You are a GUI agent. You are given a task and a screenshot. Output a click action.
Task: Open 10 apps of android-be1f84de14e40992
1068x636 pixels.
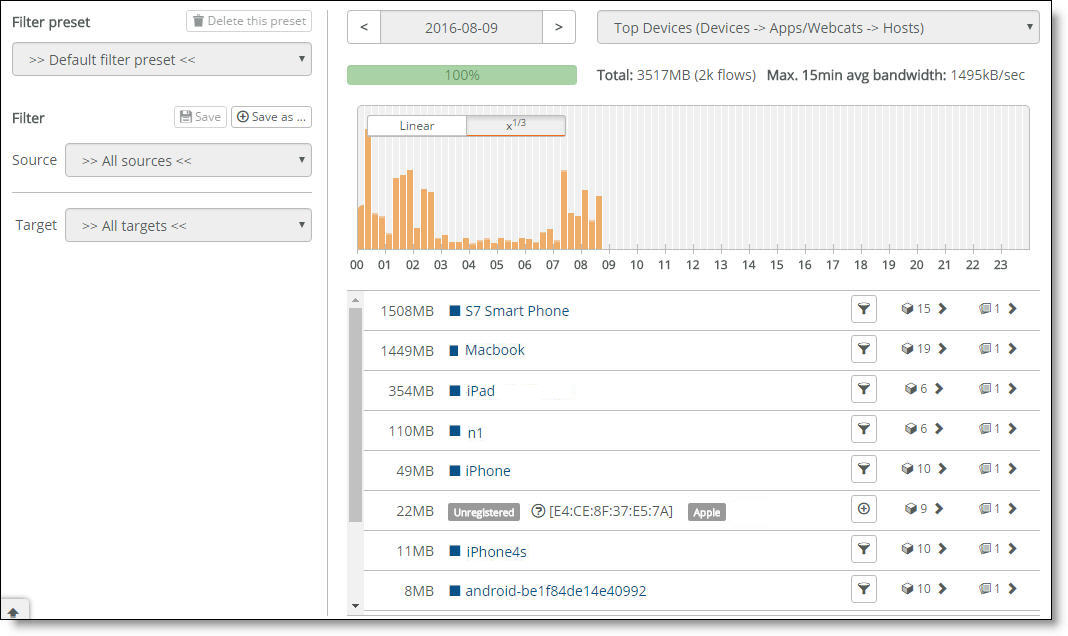click(924, 589)
